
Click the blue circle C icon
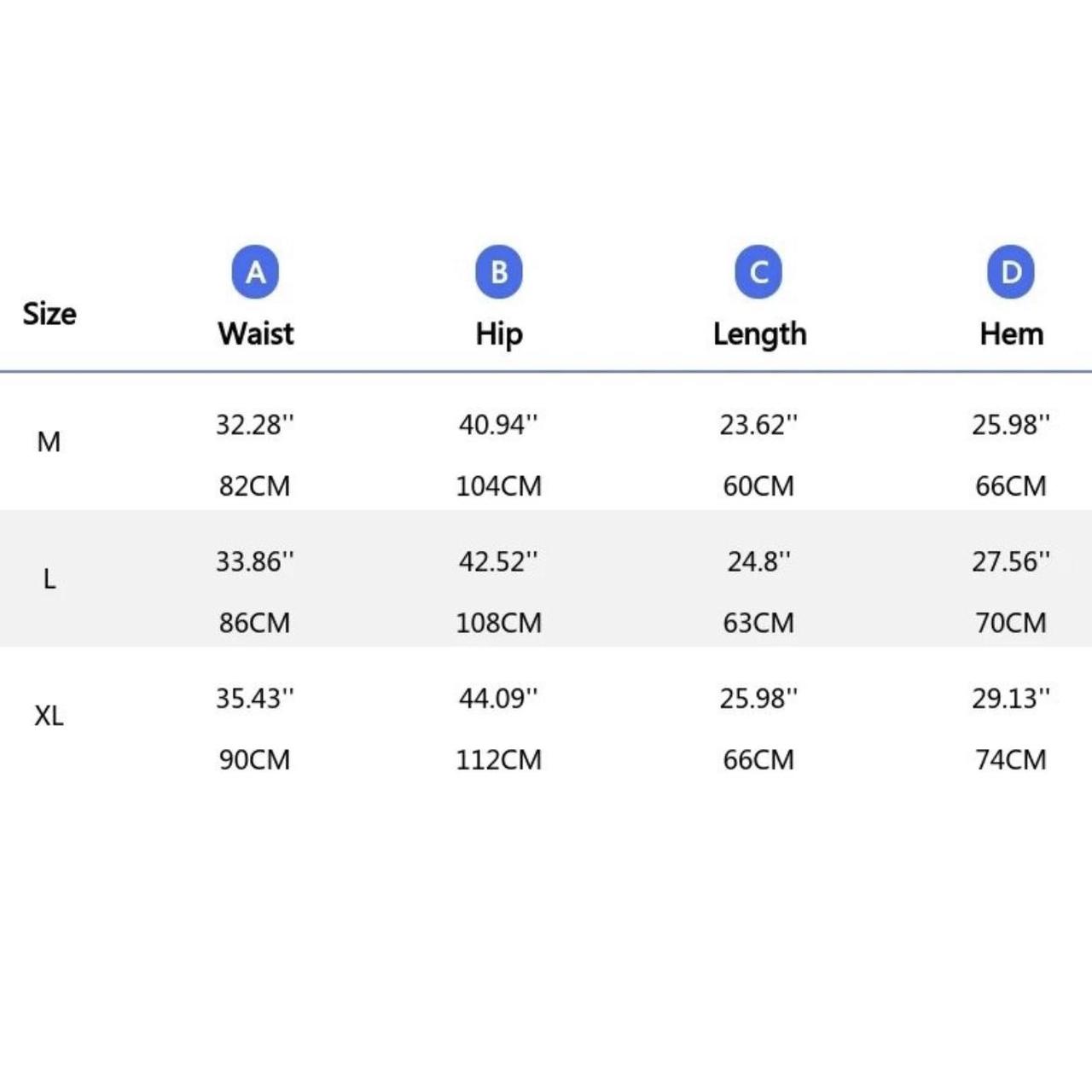click(x=758, y=272)
